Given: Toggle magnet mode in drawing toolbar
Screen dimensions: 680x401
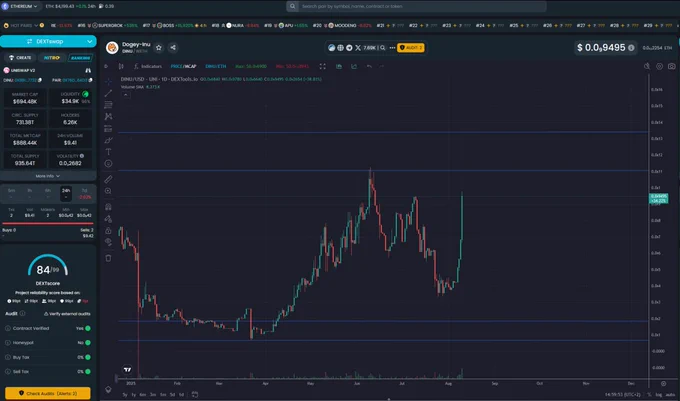Looking at the screenshot, I should tap(108, 207).
